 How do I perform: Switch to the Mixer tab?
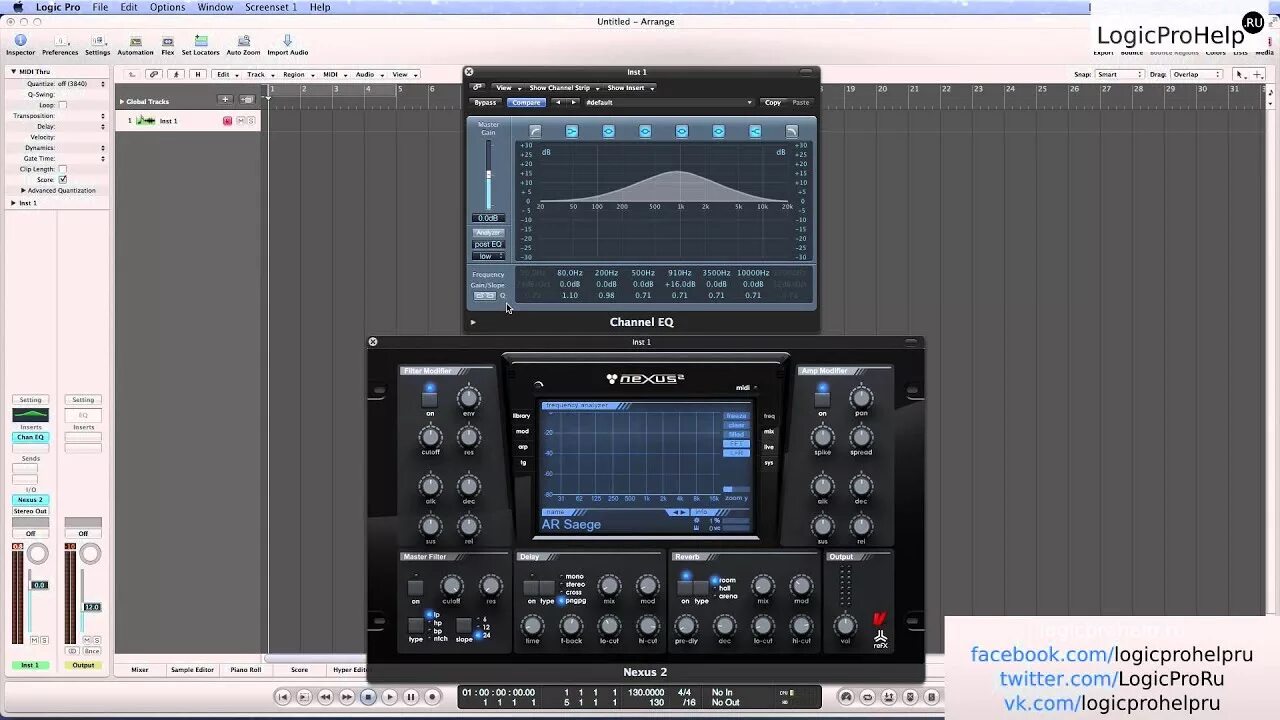point(140,670)
